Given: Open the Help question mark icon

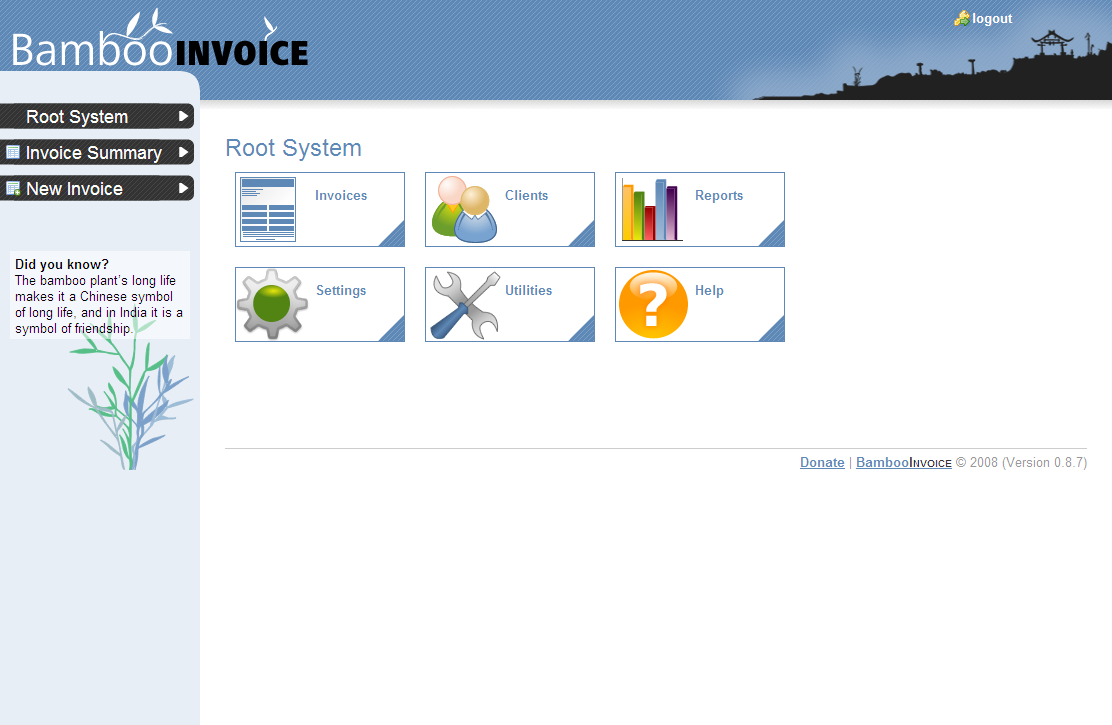Looking at the screenshot, I should tap(652, 304).
